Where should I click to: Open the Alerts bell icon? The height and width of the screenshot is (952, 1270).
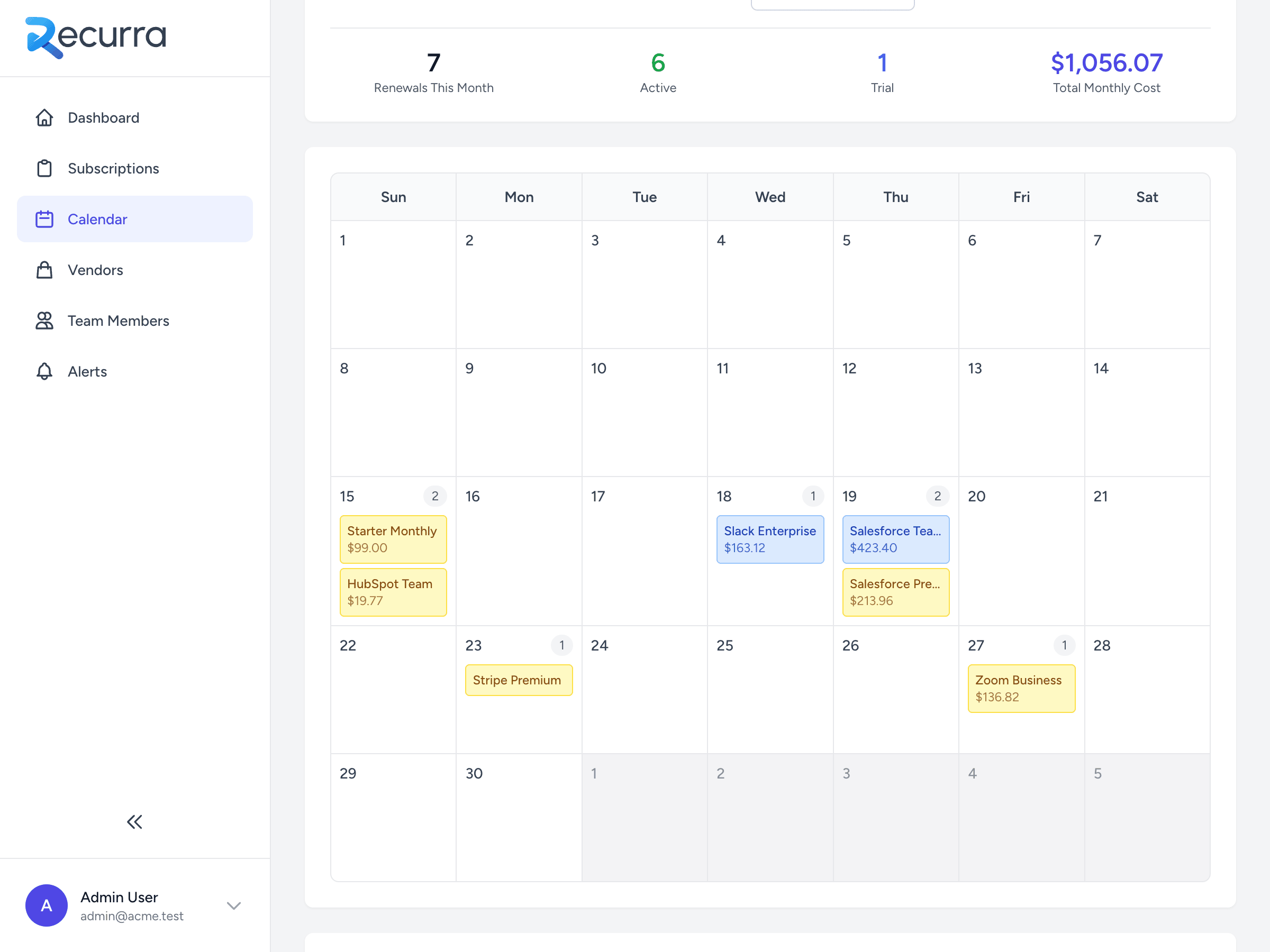[45, 371]
